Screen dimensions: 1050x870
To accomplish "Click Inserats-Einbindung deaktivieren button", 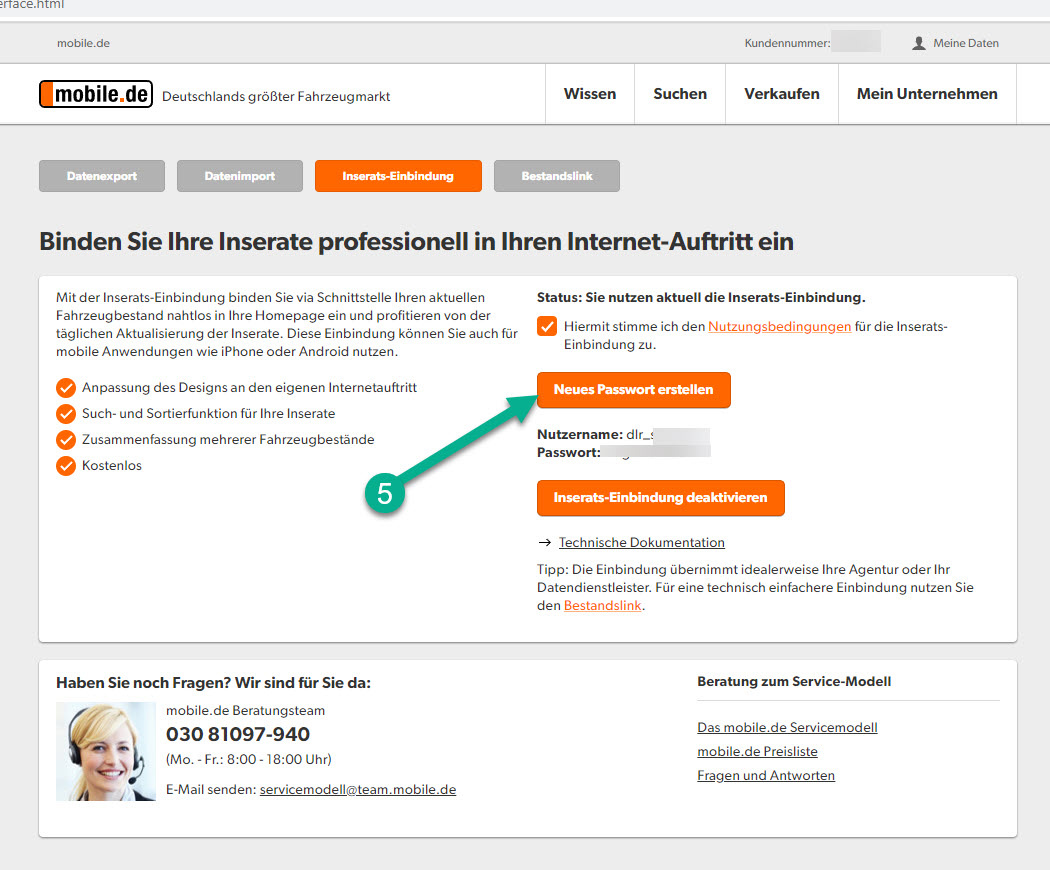I will pos(660,498).
